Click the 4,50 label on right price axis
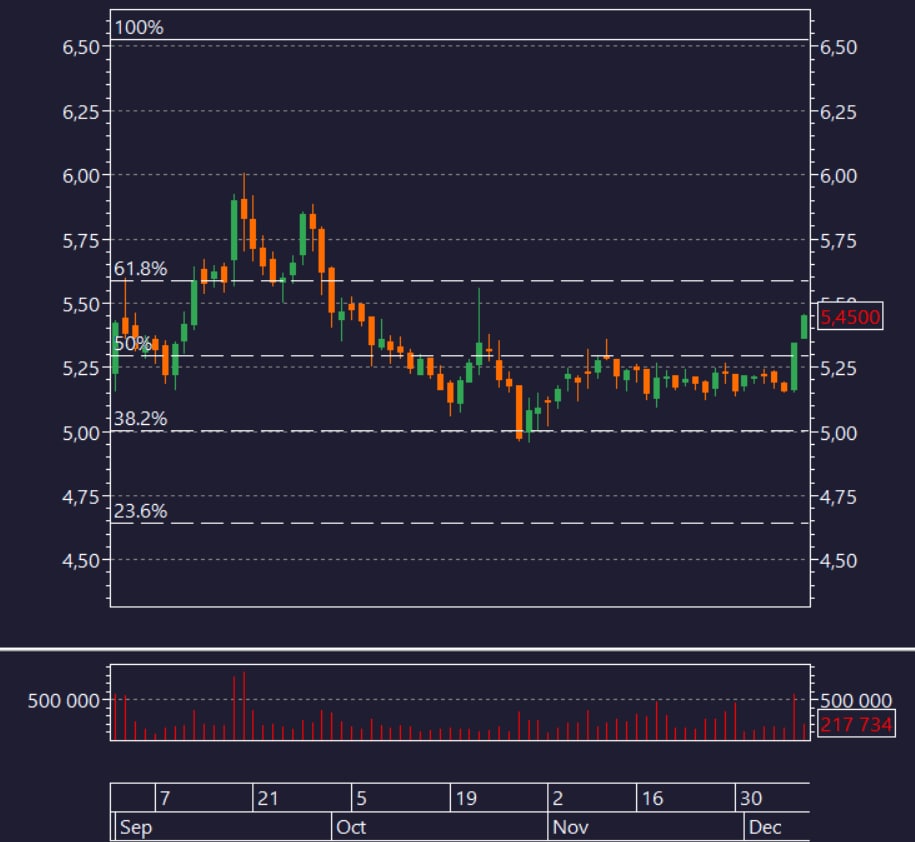The height and width of the screenshot is (842, 915). [x=839, y=561]
